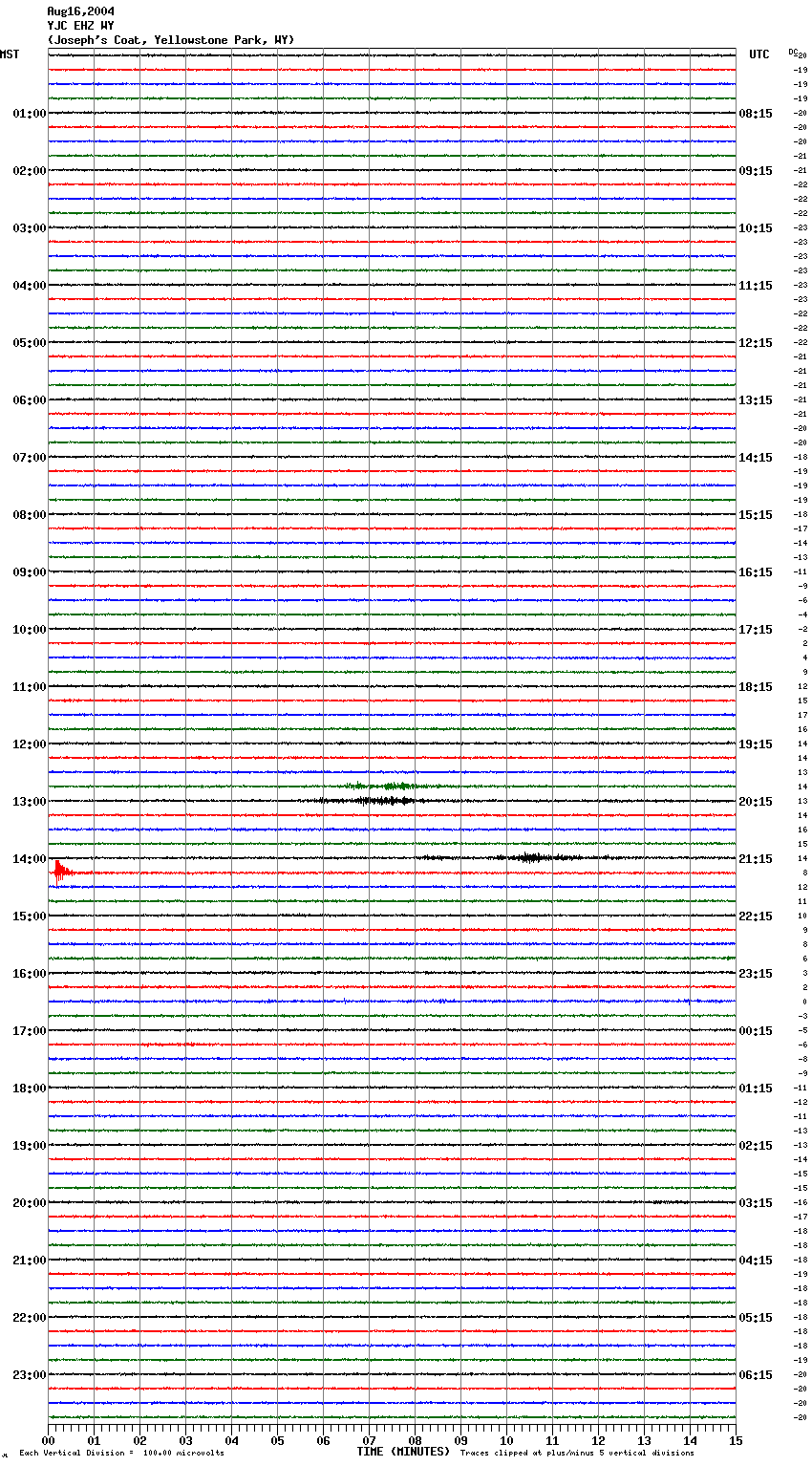
Task: Click the TIME (MINUTES) axis title
Action: (403, 1452)
